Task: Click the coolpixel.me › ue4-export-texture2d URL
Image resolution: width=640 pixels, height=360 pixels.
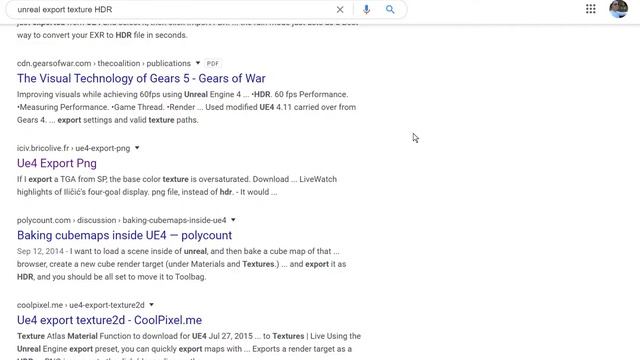Action: [x=81, y=305]
